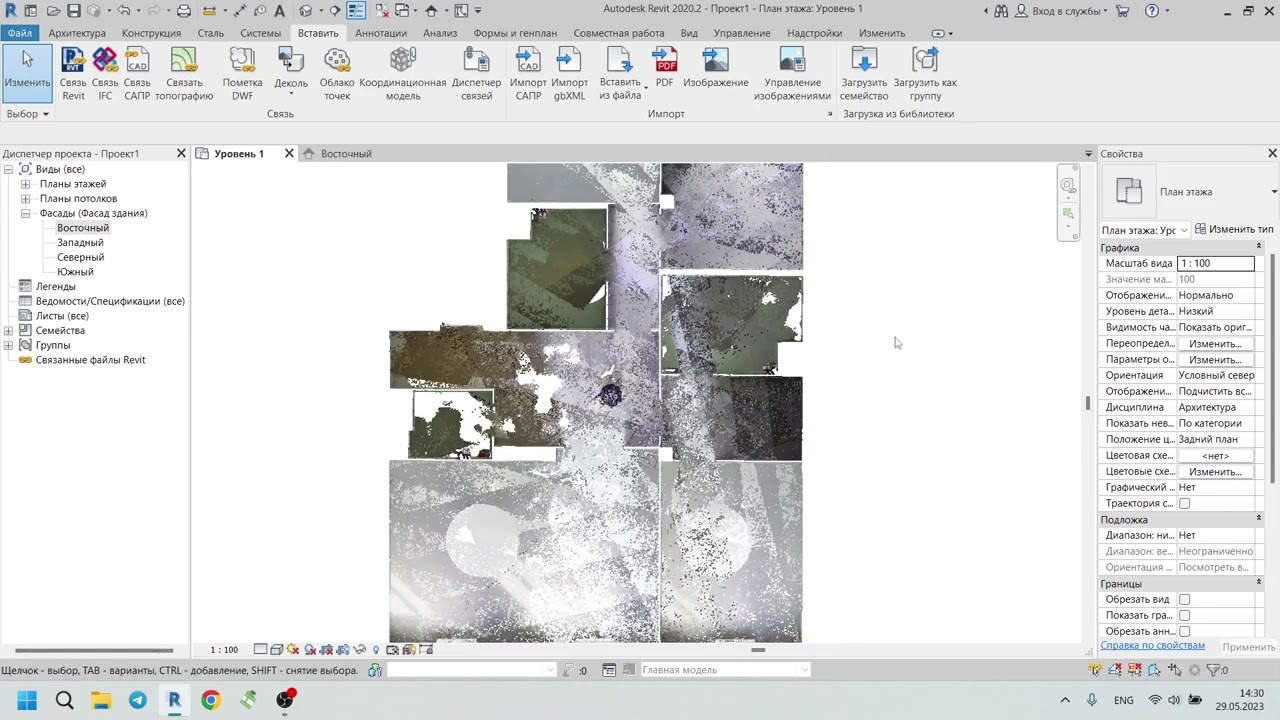1280x720 pixels.
Task: Click Загрузить как группу icon
Action: click(925, 74)
